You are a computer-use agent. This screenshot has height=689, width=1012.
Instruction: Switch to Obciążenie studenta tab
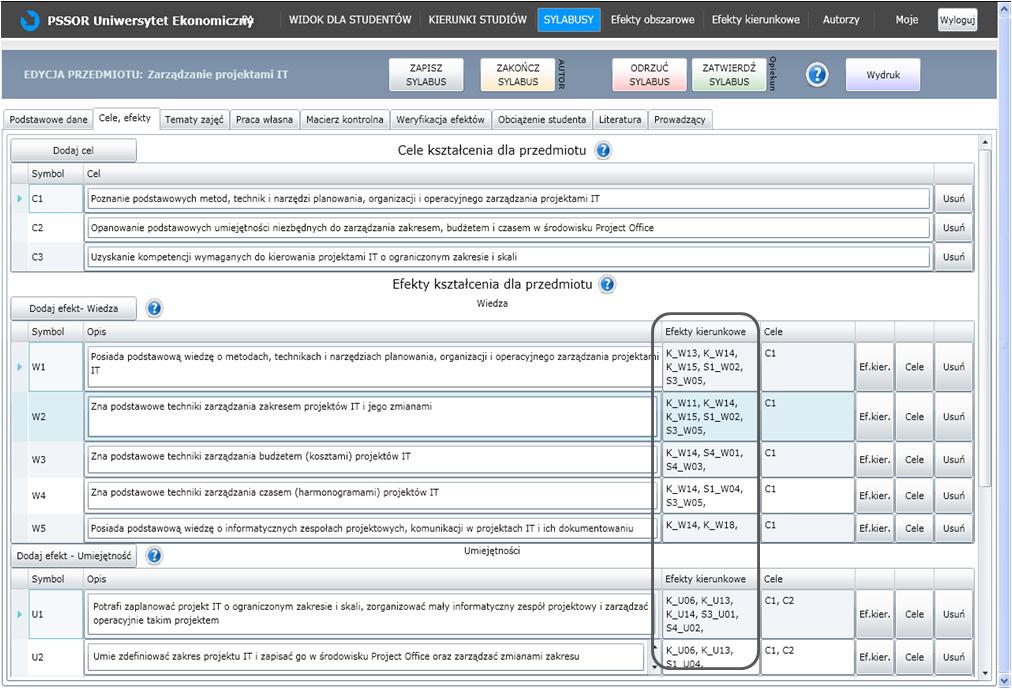[542, 119]
